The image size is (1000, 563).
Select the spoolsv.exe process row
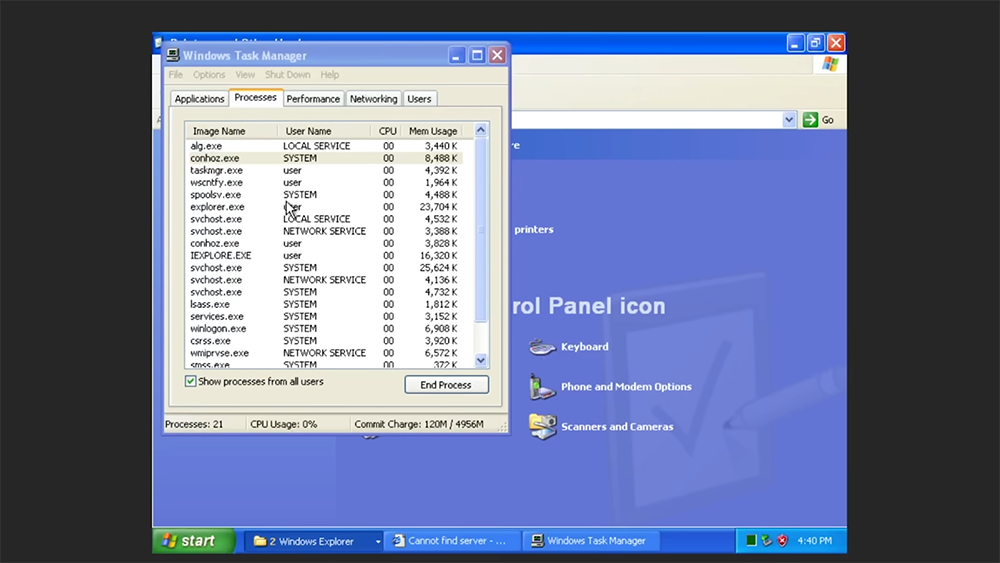click(x=324, y=194)
